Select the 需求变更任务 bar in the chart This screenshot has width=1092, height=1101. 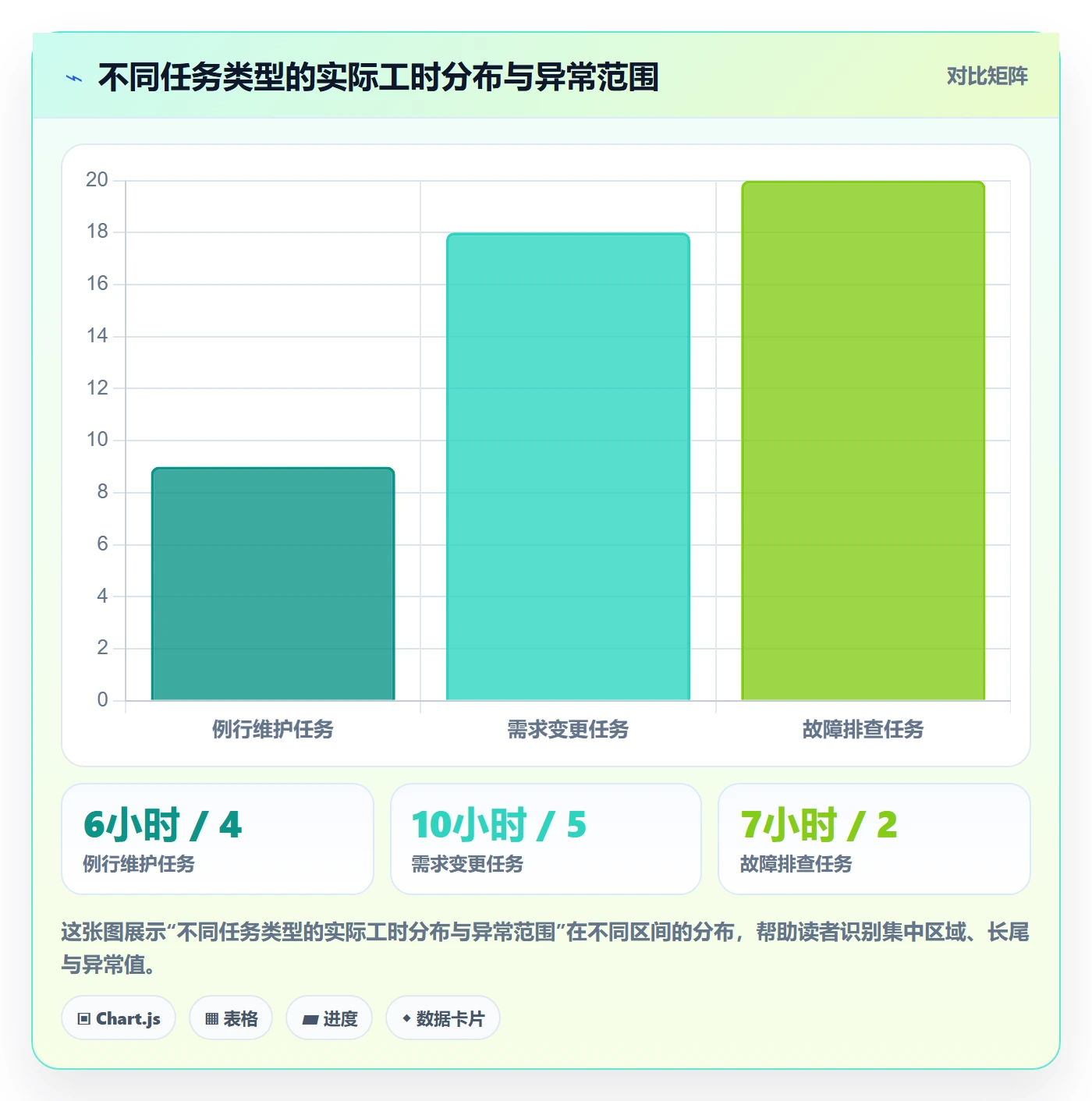(x=568, y=467)
